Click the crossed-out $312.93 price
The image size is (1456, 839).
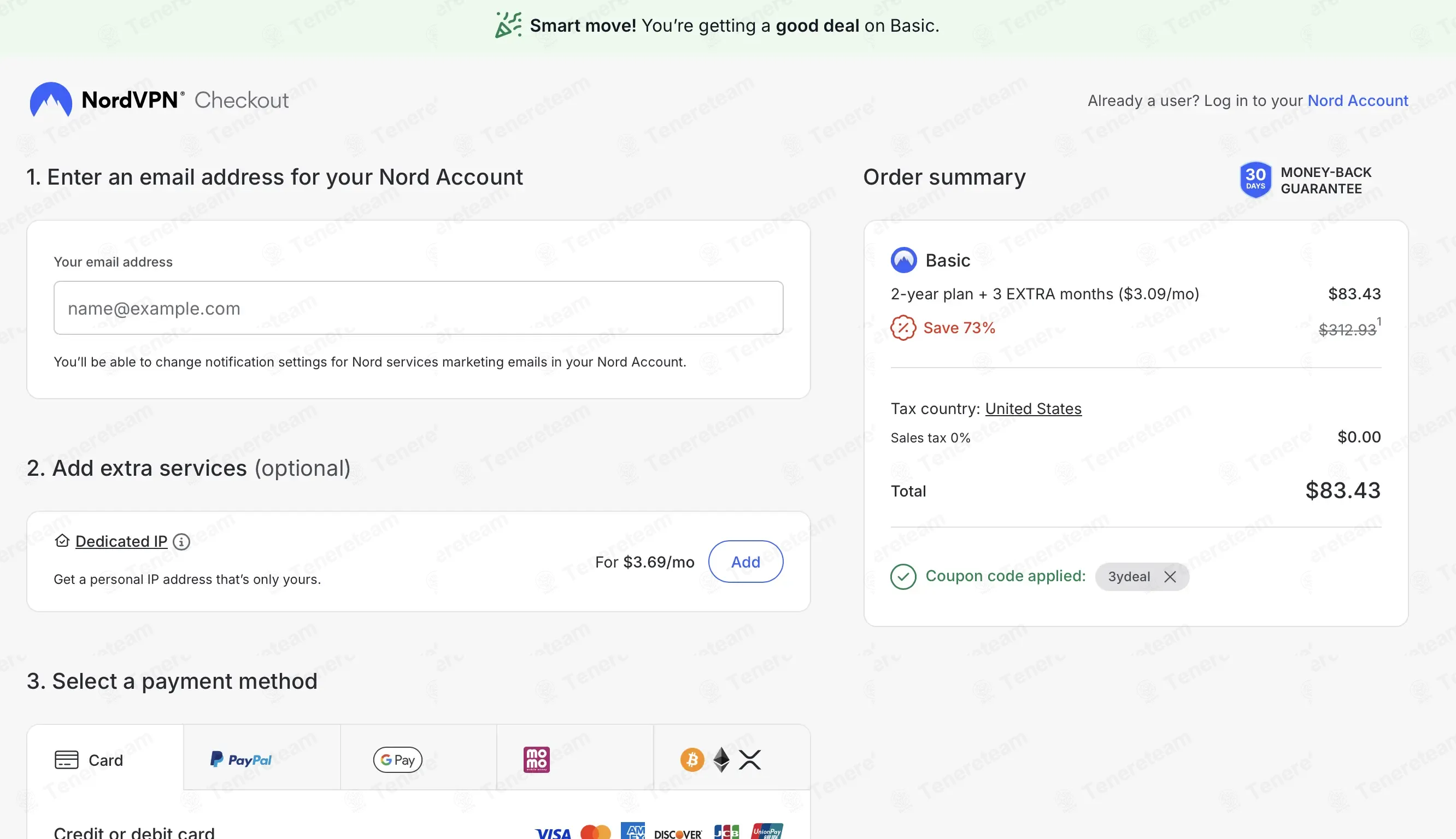(x=1347, y=329)
